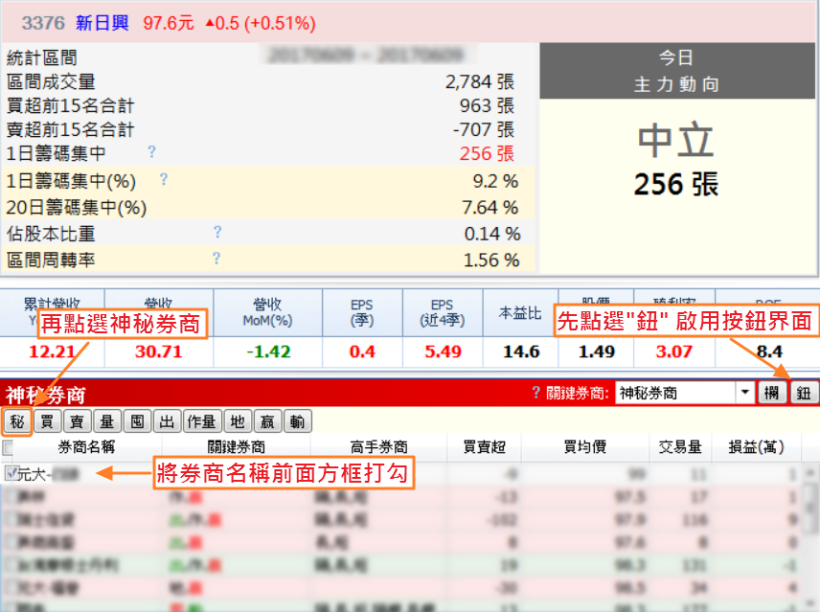Click the 本益比 column header
The image size is (820, 612).
point(520,312)
